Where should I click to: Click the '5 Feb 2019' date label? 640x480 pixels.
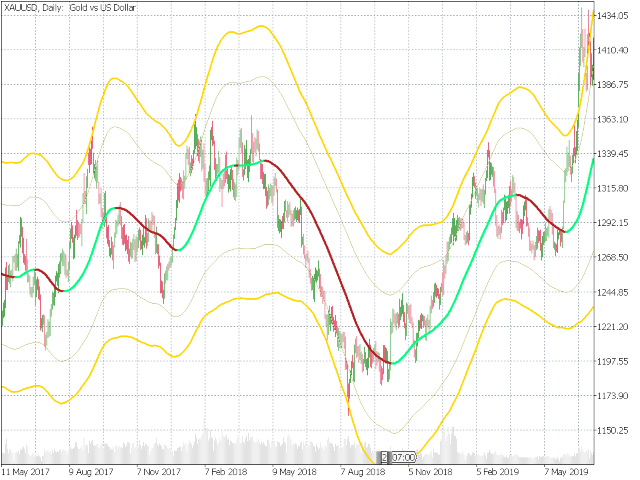coord(498,472)
